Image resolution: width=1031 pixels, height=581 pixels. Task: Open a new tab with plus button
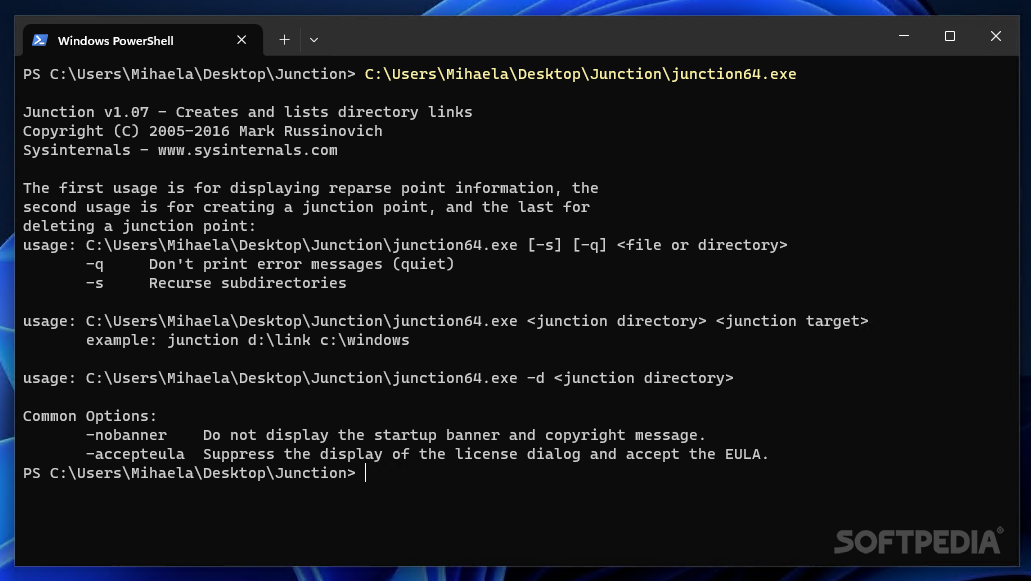(284, 40)
